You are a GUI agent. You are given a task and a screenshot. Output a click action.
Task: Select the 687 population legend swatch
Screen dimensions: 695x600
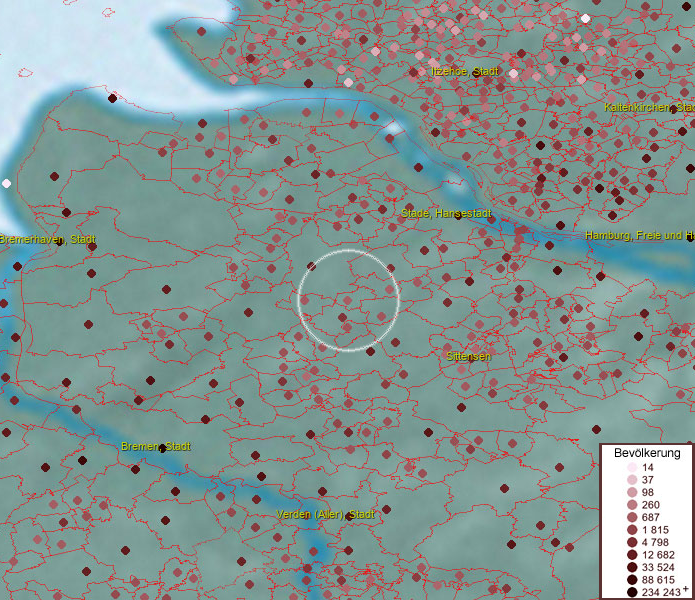(x=632, y=517)
